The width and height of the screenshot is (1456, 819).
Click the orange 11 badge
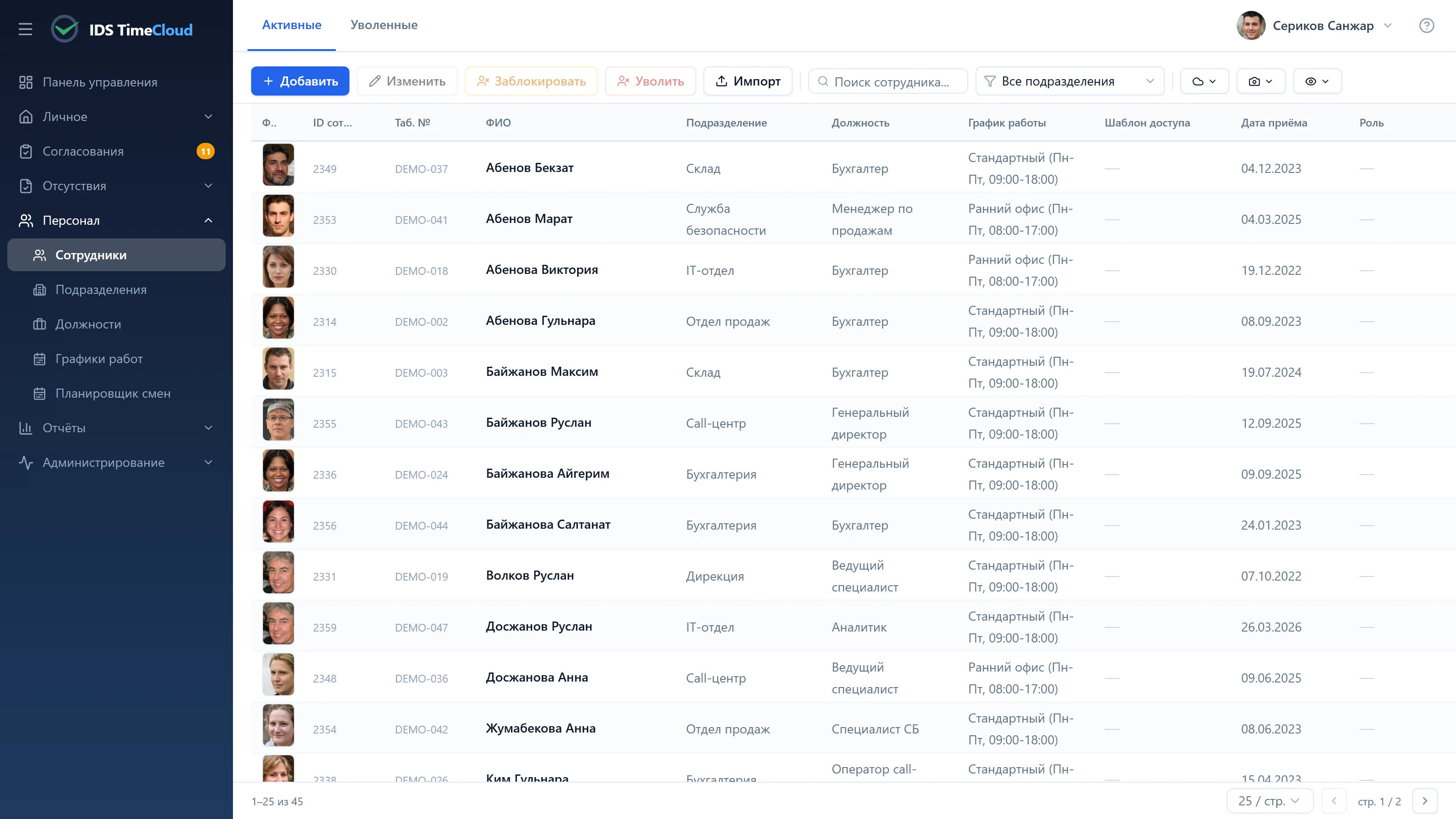(x=205, y=151)
